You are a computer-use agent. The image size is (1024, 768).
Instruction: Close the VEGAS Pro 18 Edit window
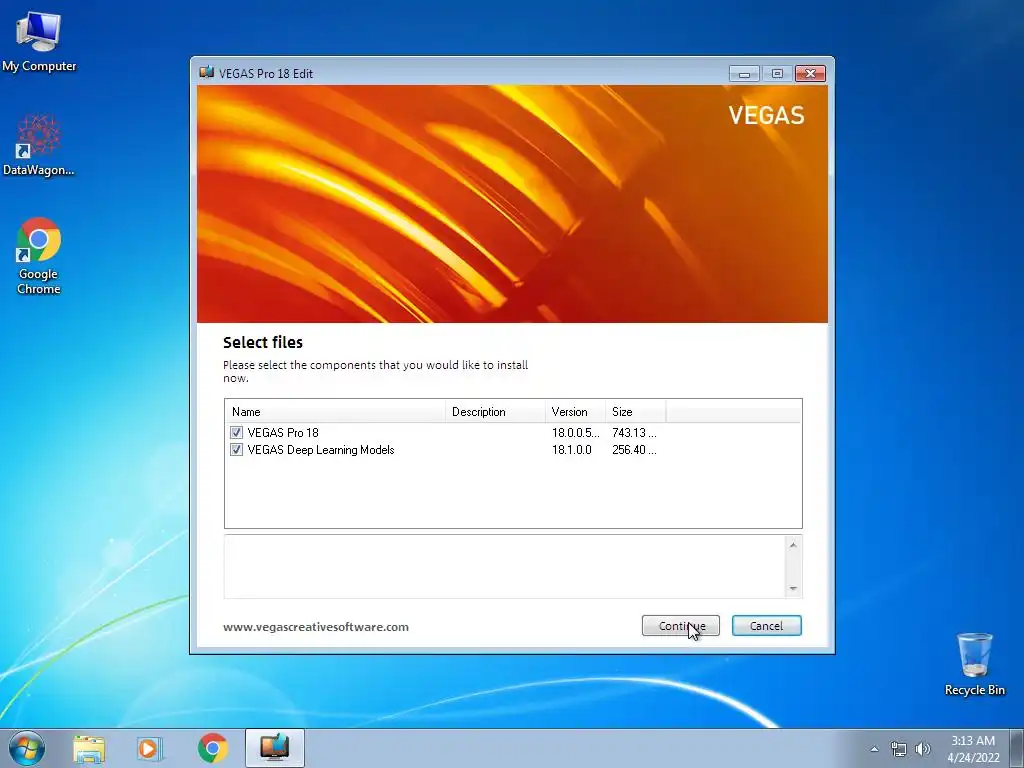point(810,73)
